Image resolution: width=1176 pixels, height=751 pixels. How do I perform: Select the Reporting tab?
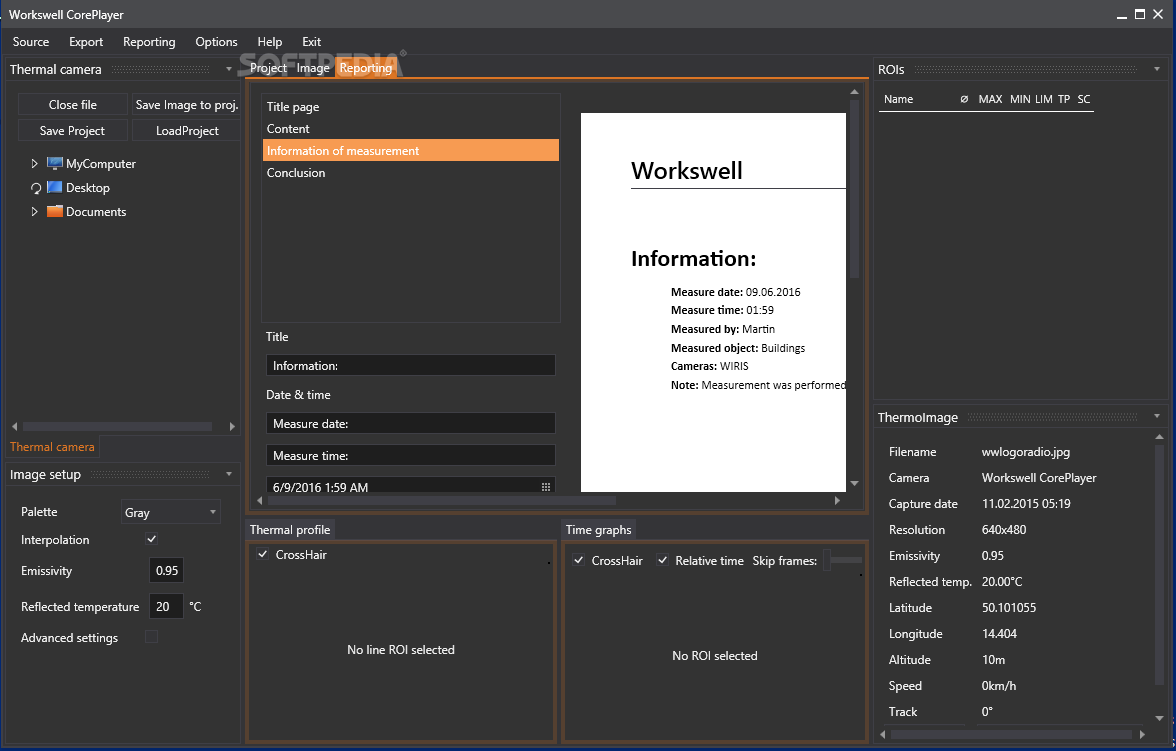click(365, 68)
